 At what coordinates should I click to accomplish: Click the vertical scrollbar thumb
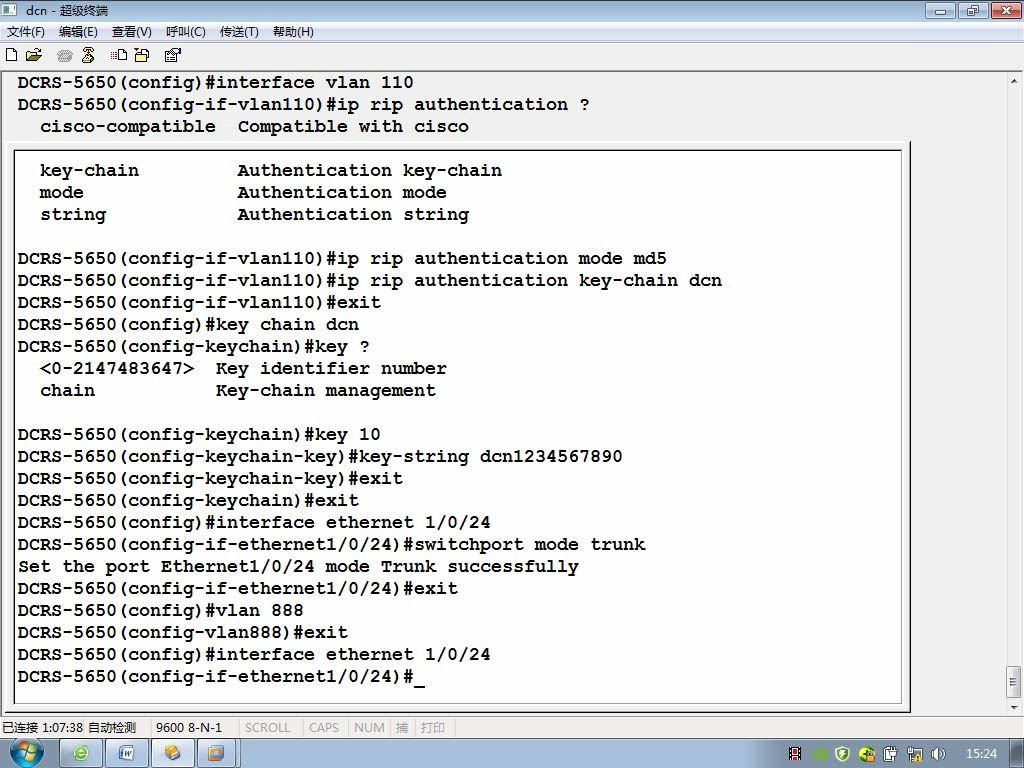(x=1014, y=682)
